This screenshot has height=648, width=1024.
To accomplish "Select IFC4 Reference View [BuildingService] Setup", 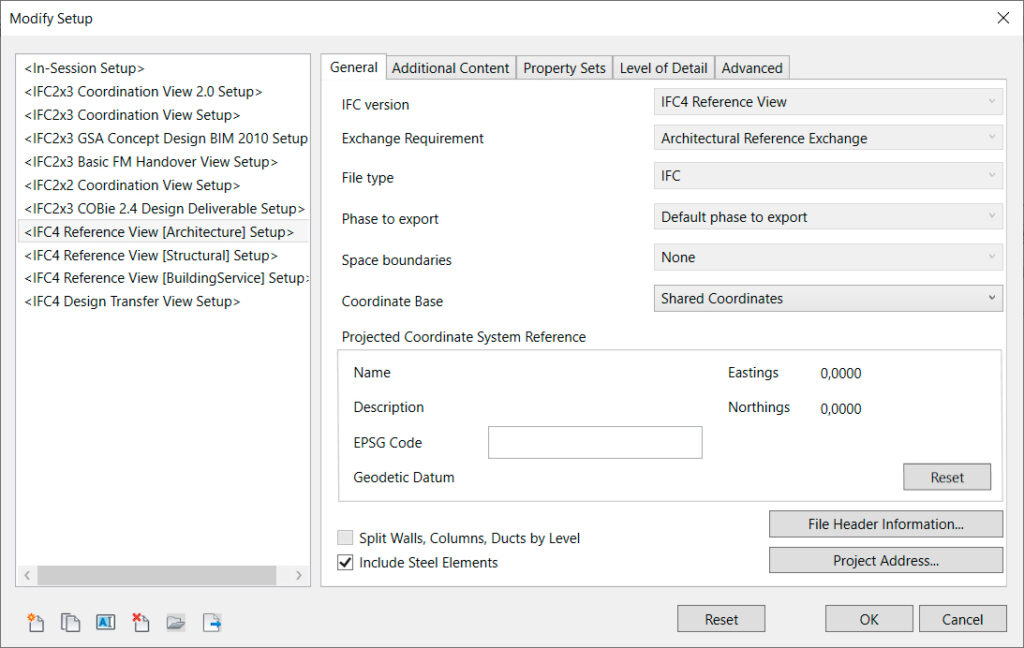I will [x=163, y=278].
